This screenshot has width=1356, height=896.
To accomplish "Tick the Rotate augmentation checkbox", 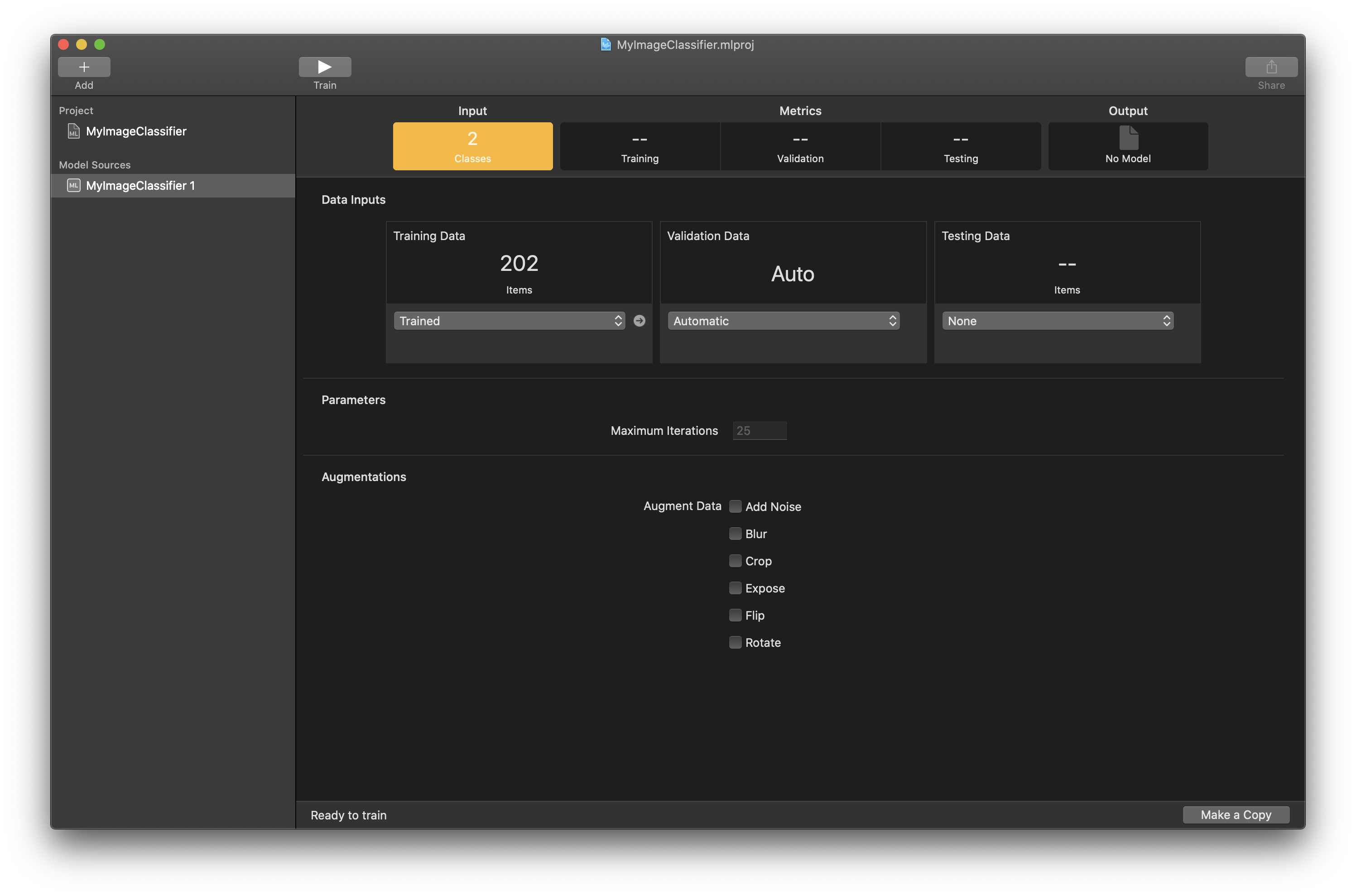I will coord(735,642).
